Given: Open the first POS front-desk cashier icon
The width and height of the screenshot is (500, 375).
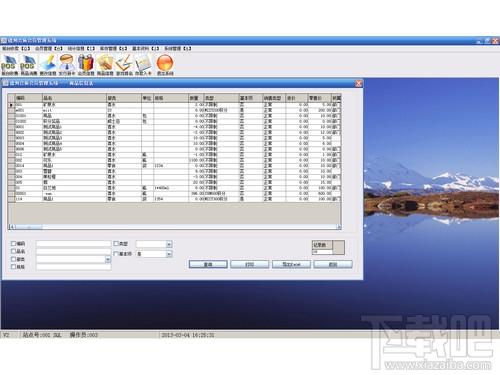Looking at the screenshot, I should [x=9, y=65].
